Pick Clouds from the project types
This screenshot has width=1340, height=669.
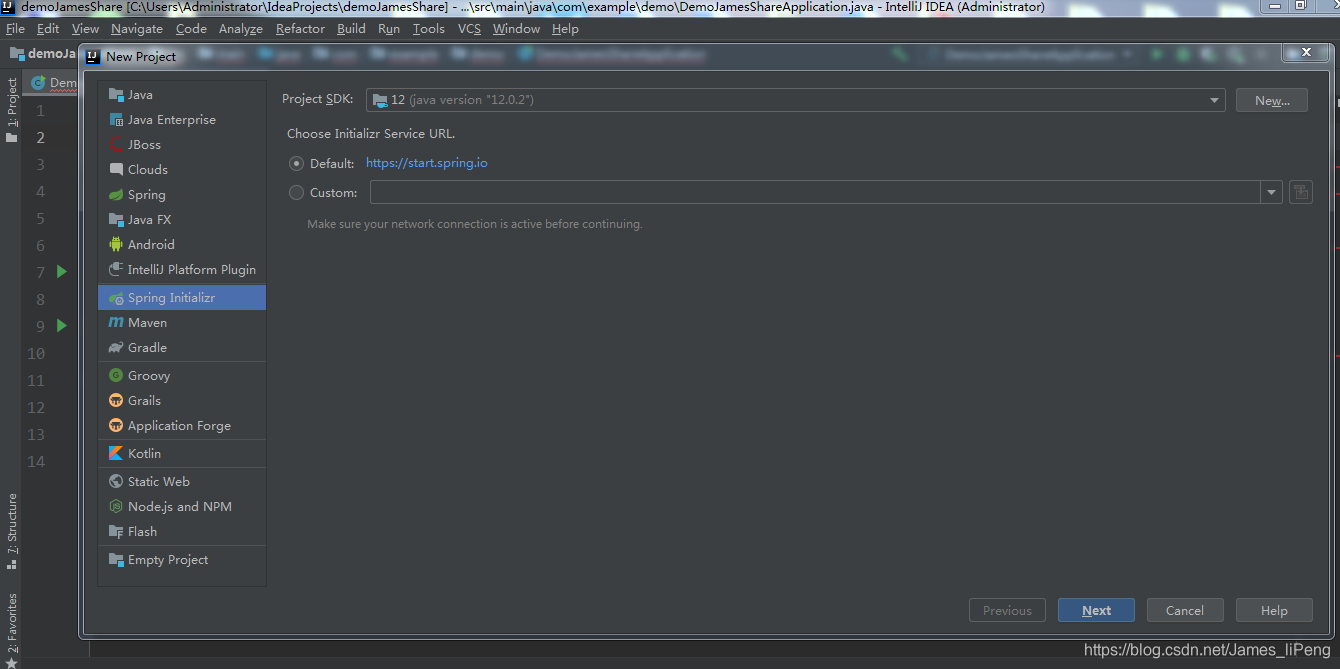182,170
